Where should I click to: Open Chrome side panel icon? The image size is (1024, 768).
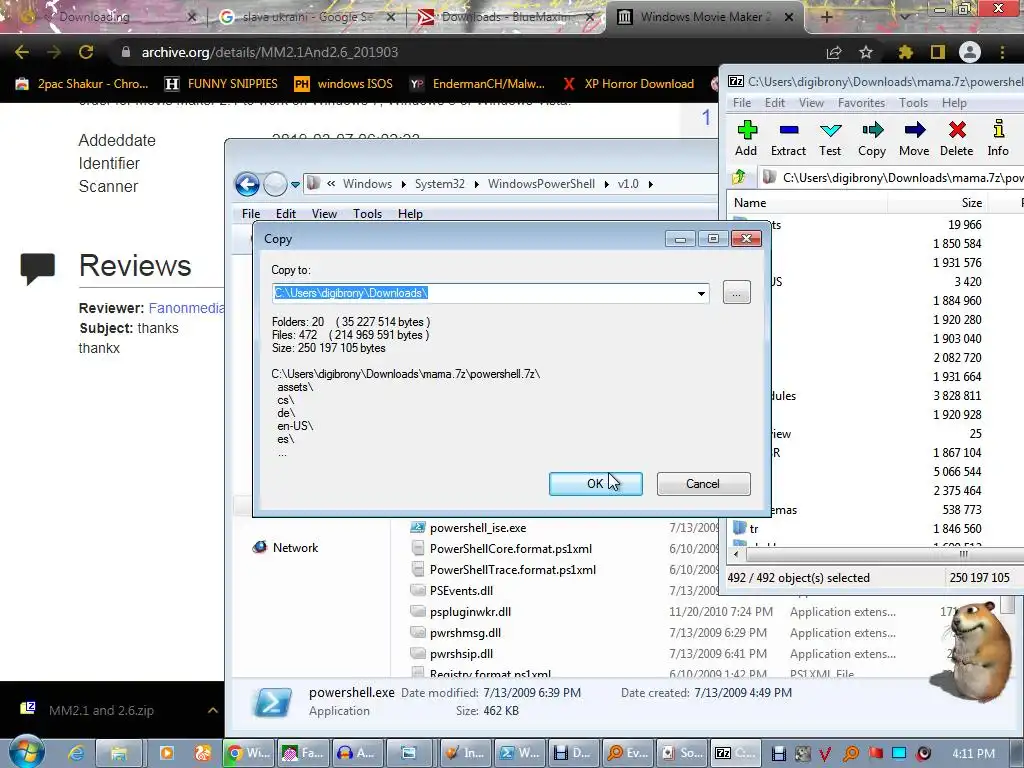(937, 52)
